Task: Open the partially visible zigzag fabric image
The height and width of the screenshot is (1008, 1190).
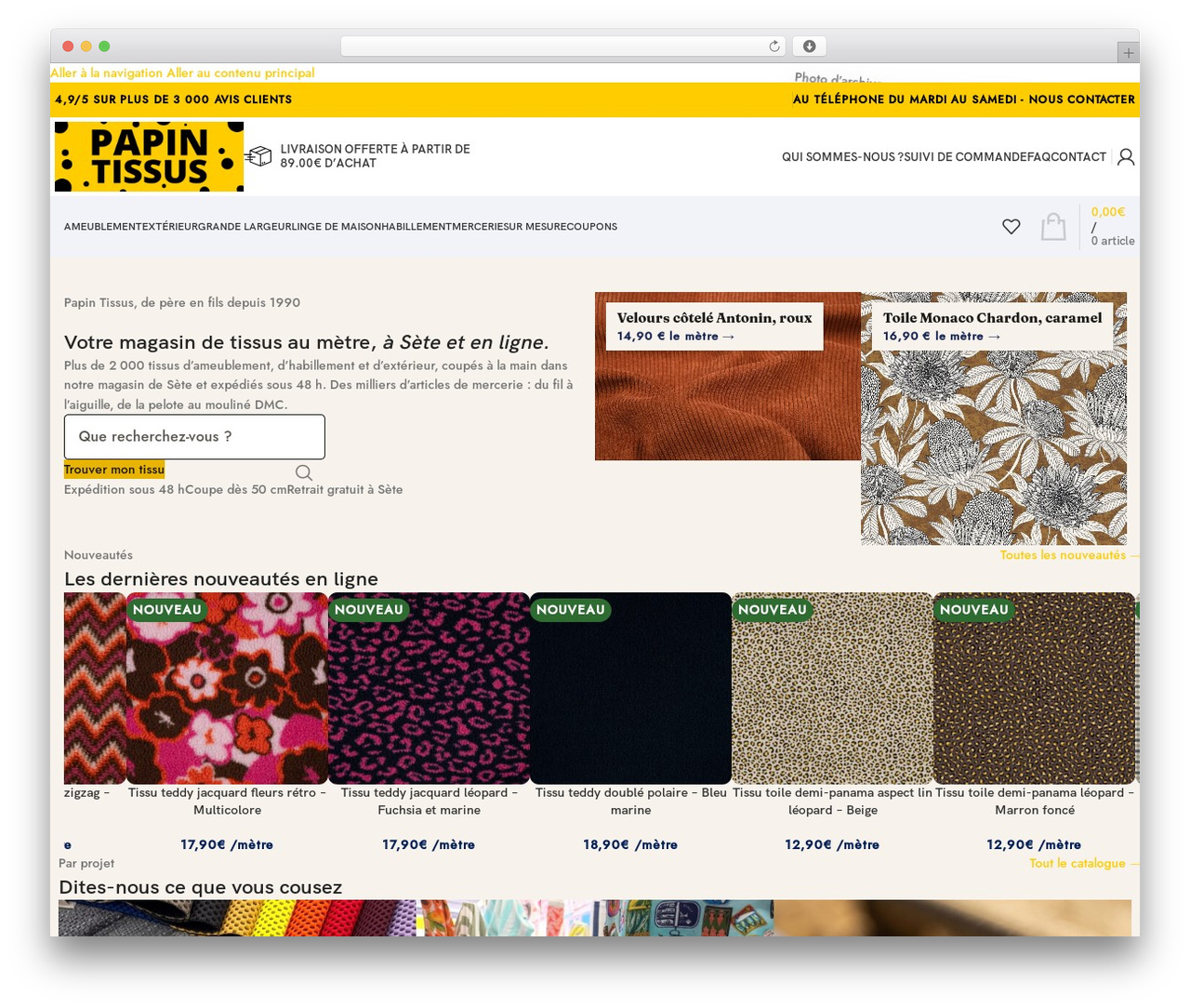Action: click(95, 688)
